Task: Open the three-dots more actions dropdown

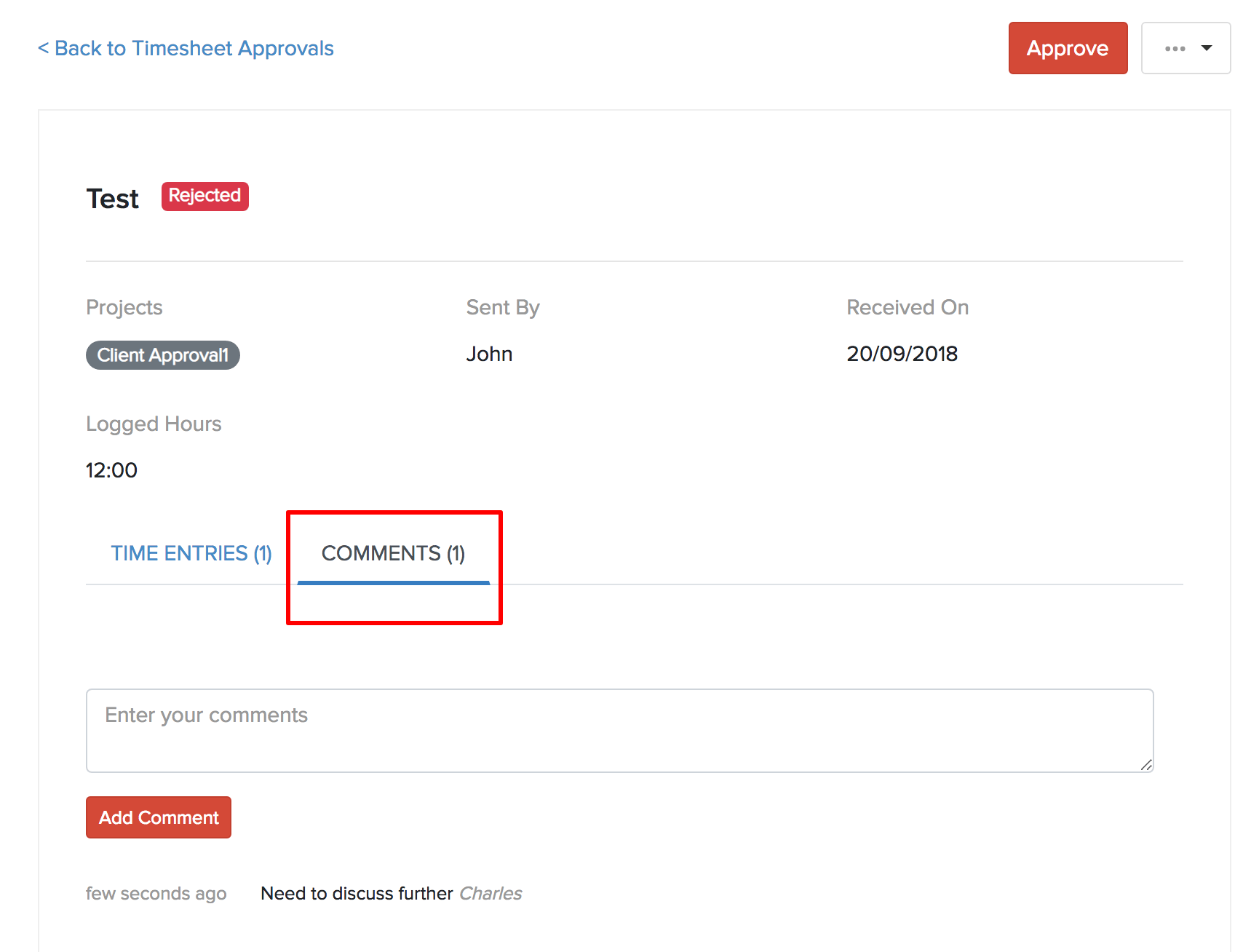Action: 1186,48
